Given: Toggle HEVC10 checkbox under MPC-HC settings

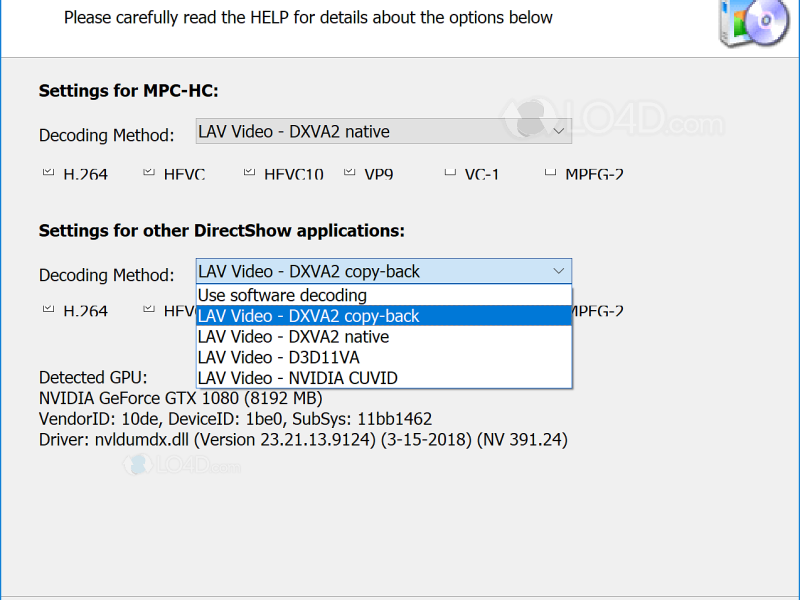Looking at the screenshot, I should pyautogui.click(x=249, y=172).
